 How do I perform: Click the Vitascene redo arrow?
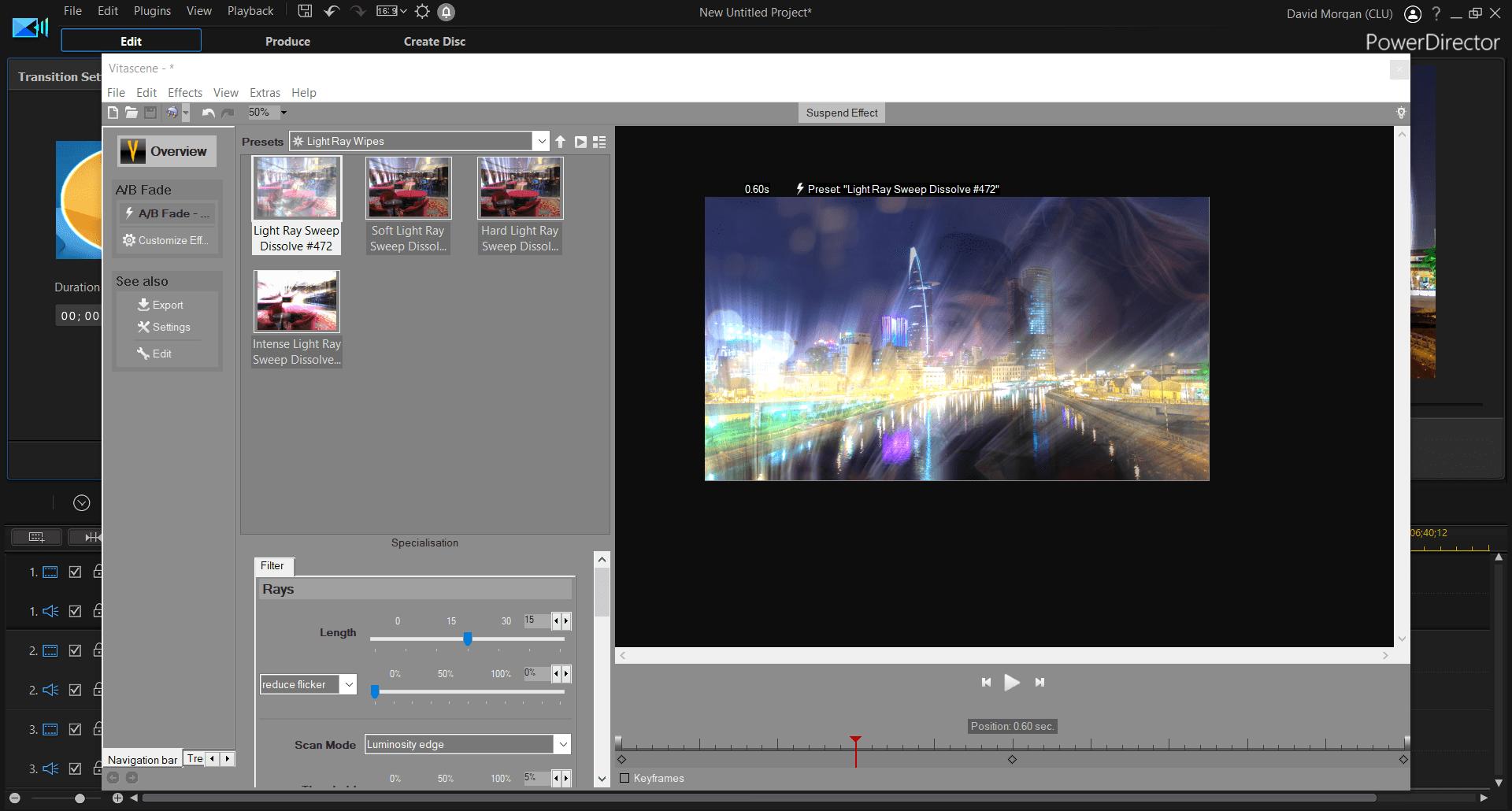click(x=228, y=113)
